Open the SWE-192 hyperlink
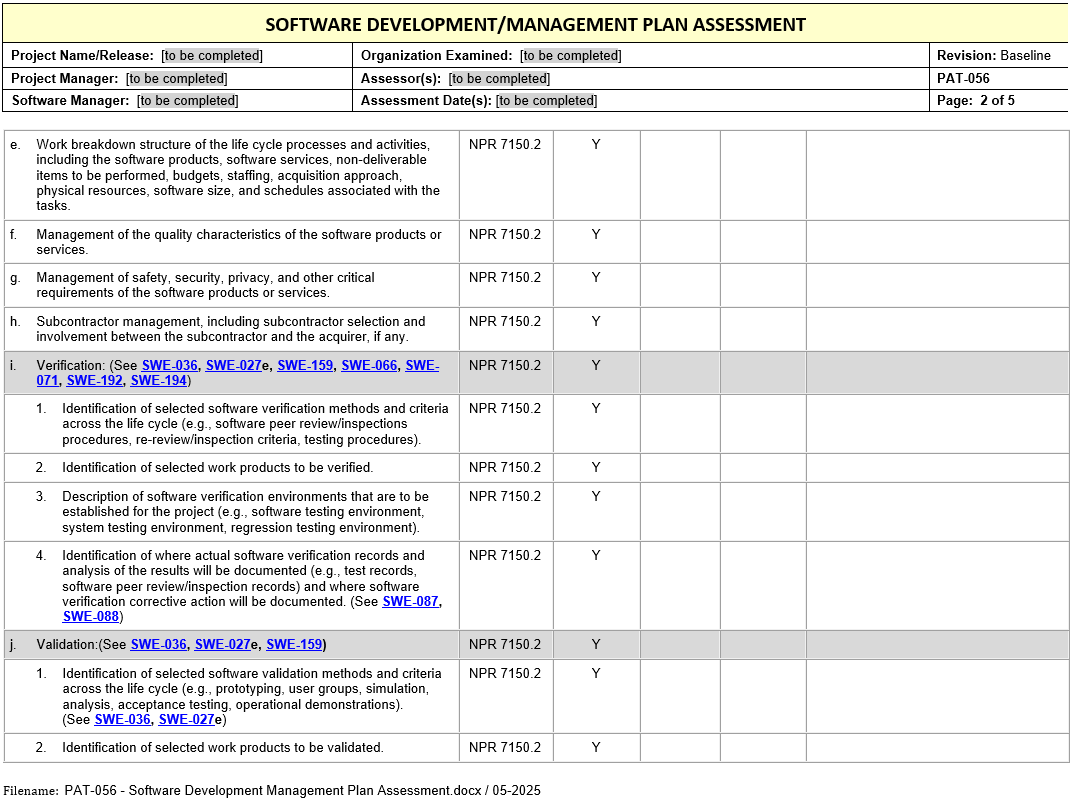This screenshot has width=1072, height=798. [x=95, y=381]
